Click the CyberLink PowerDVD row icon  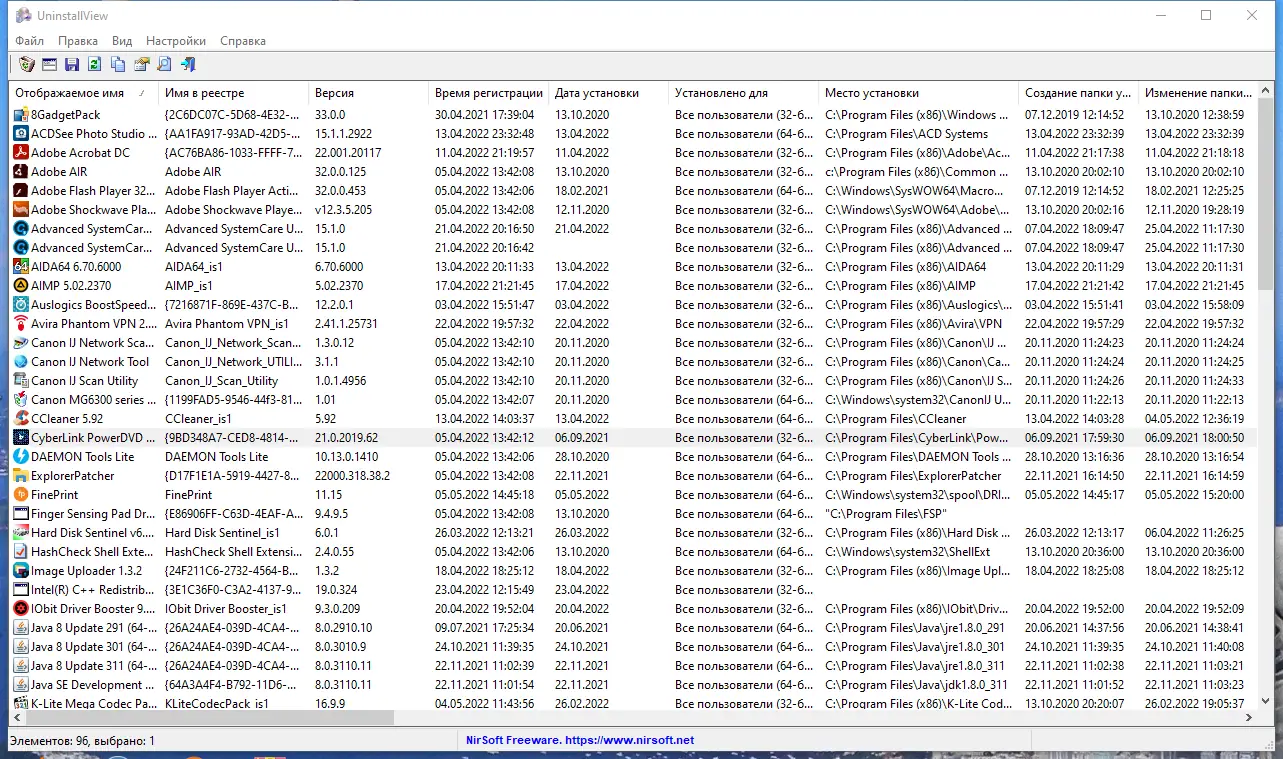click(x=21, y=438)
